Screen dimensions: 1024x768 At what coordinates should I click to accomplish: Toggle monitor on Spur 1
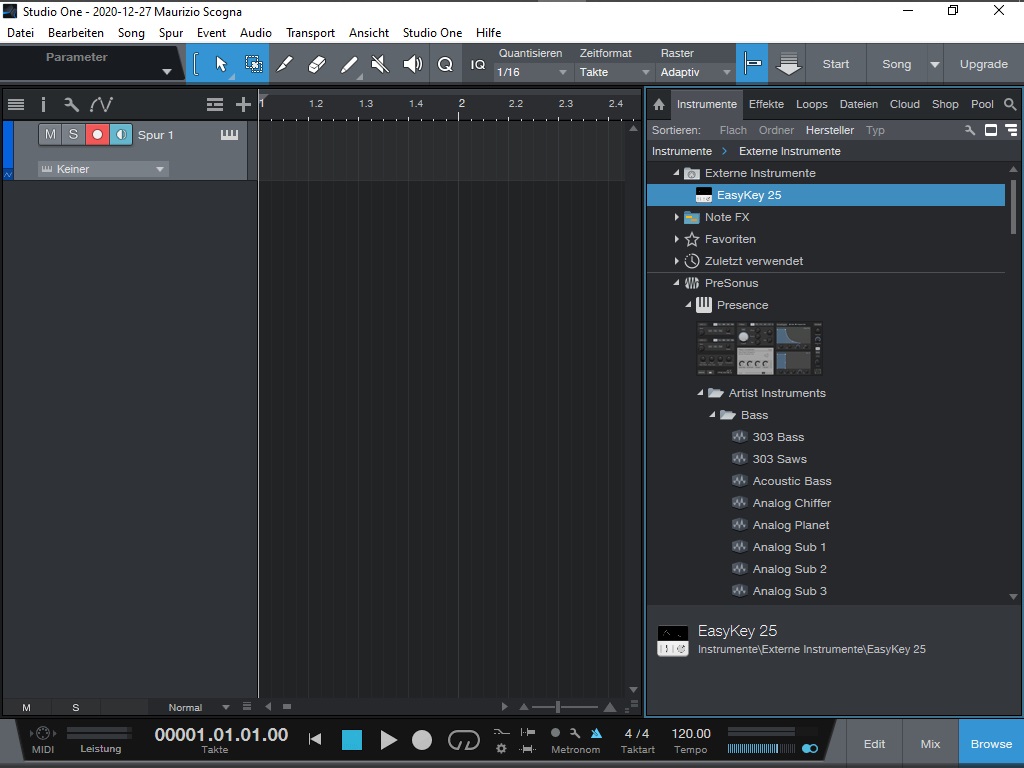121,135
